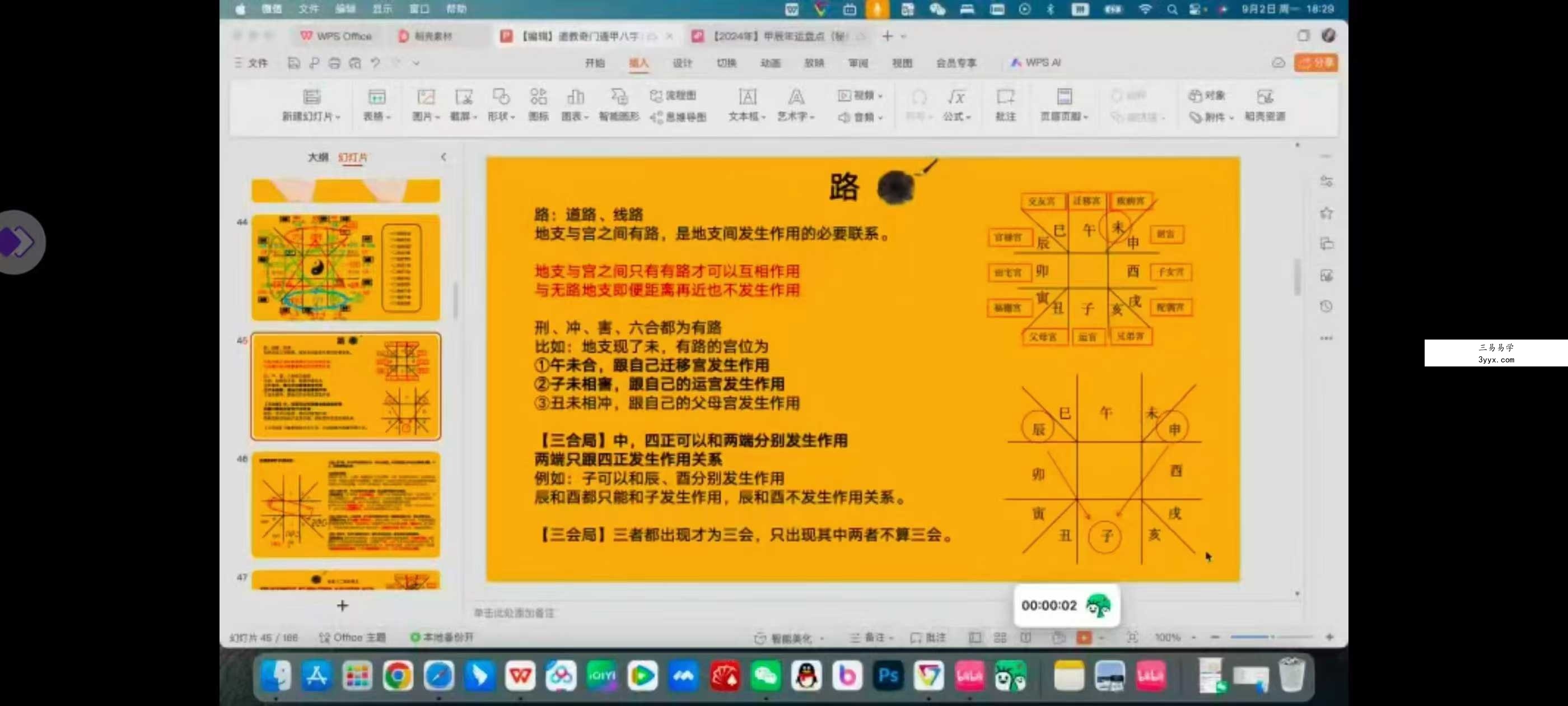The height and width of the screenshot is (706, 1568).
Task: Click the zoom in plus button
Action: pos(1329,637)
